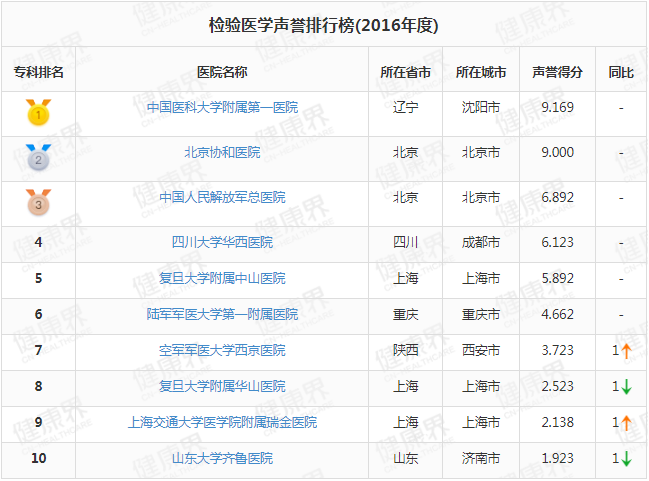649x481 pixels.
Task: Click the silver medal rank 2 icon
Action: tap(38, 157)
